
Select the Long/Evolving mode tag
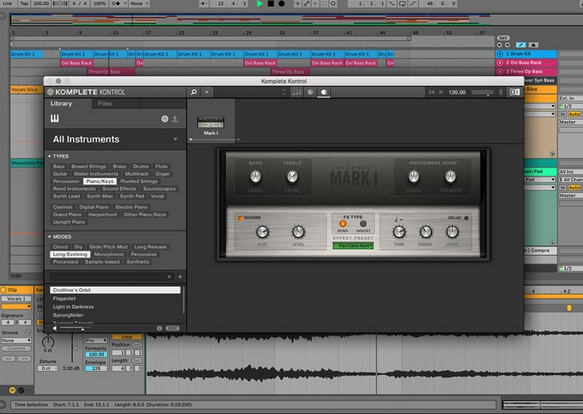70,254
